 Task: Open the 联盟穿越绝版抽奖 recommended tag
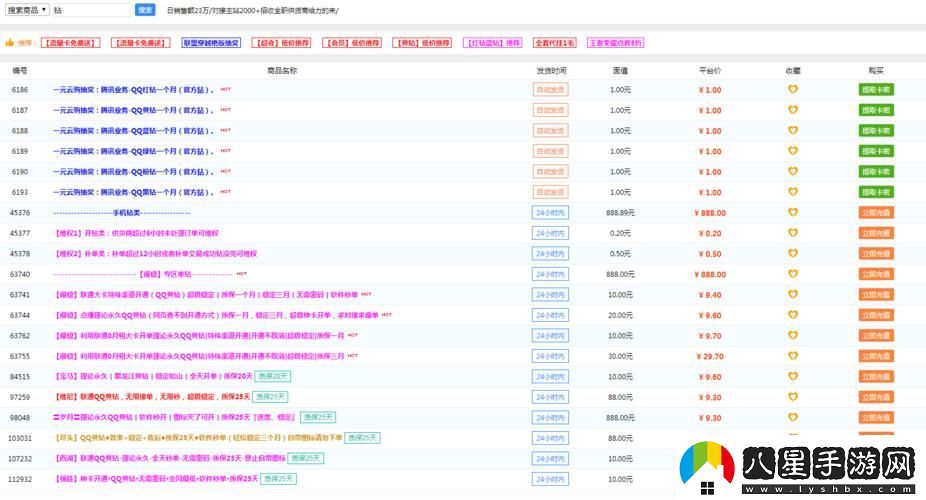pyautogui.click(x=211, y=43)
